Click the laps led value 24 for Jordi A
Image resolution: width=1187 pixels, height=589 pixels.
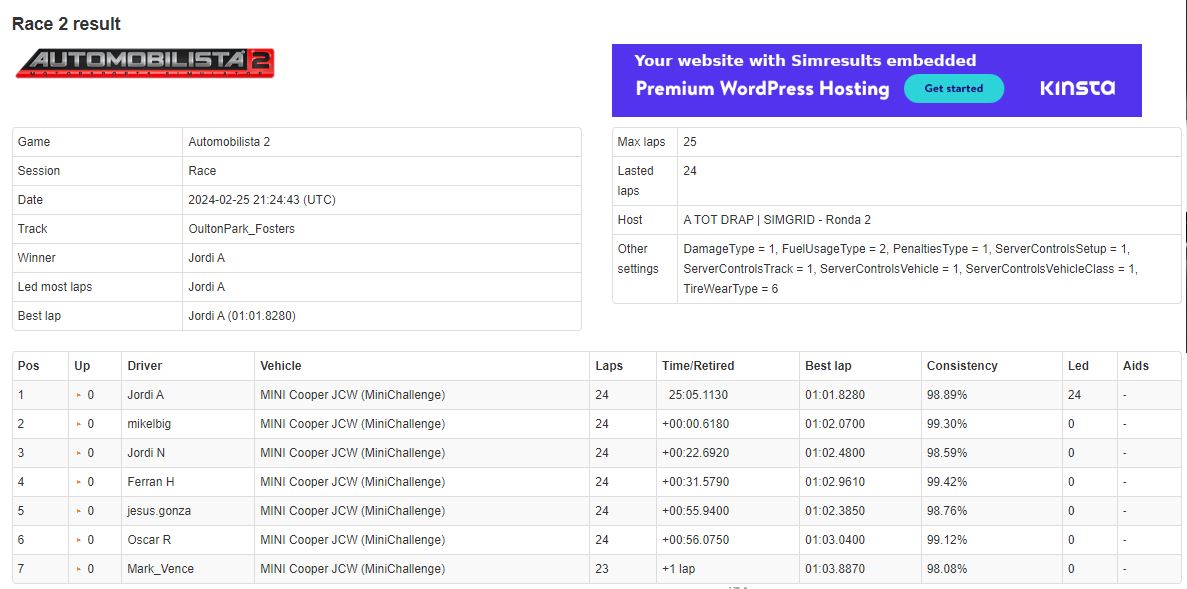(1074, 394)
